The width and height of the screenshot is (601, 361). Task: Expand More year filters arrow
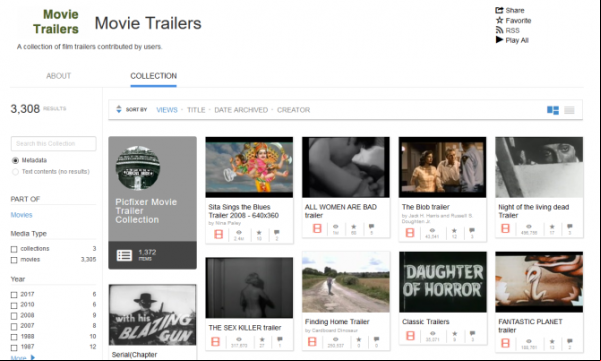[33, 358]
